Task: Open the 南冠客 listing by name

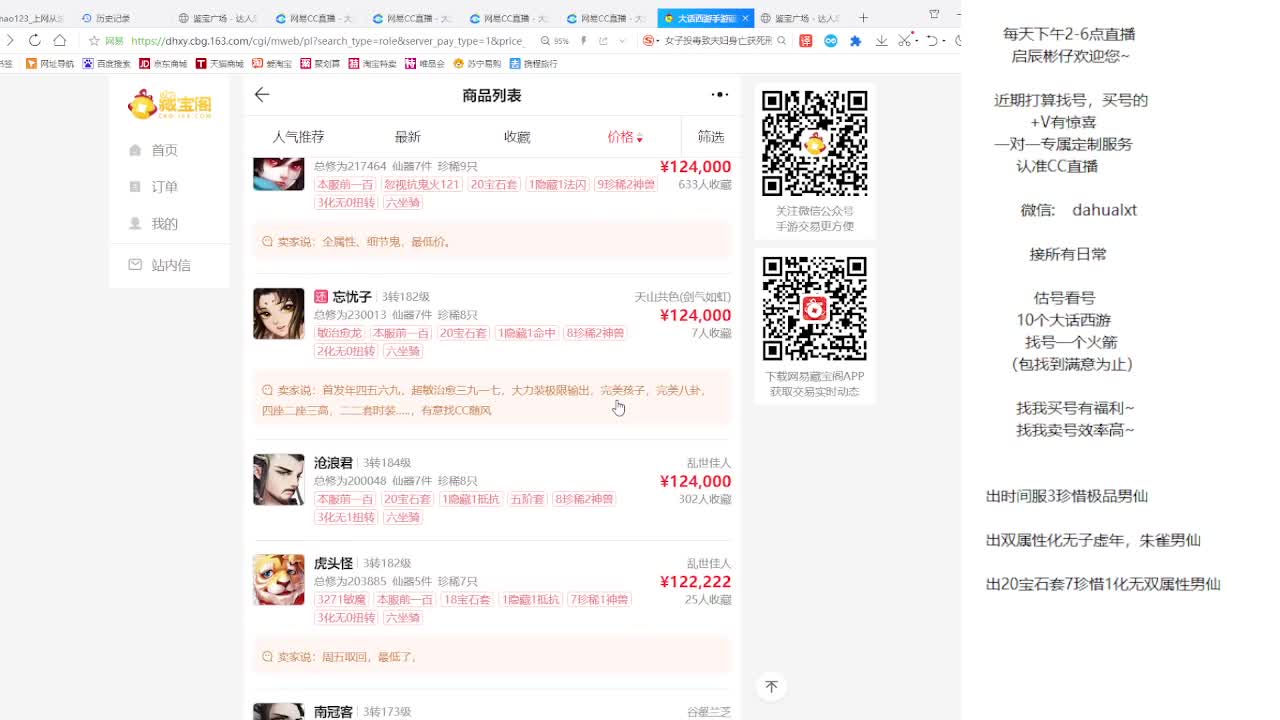Action: [333, 712]
